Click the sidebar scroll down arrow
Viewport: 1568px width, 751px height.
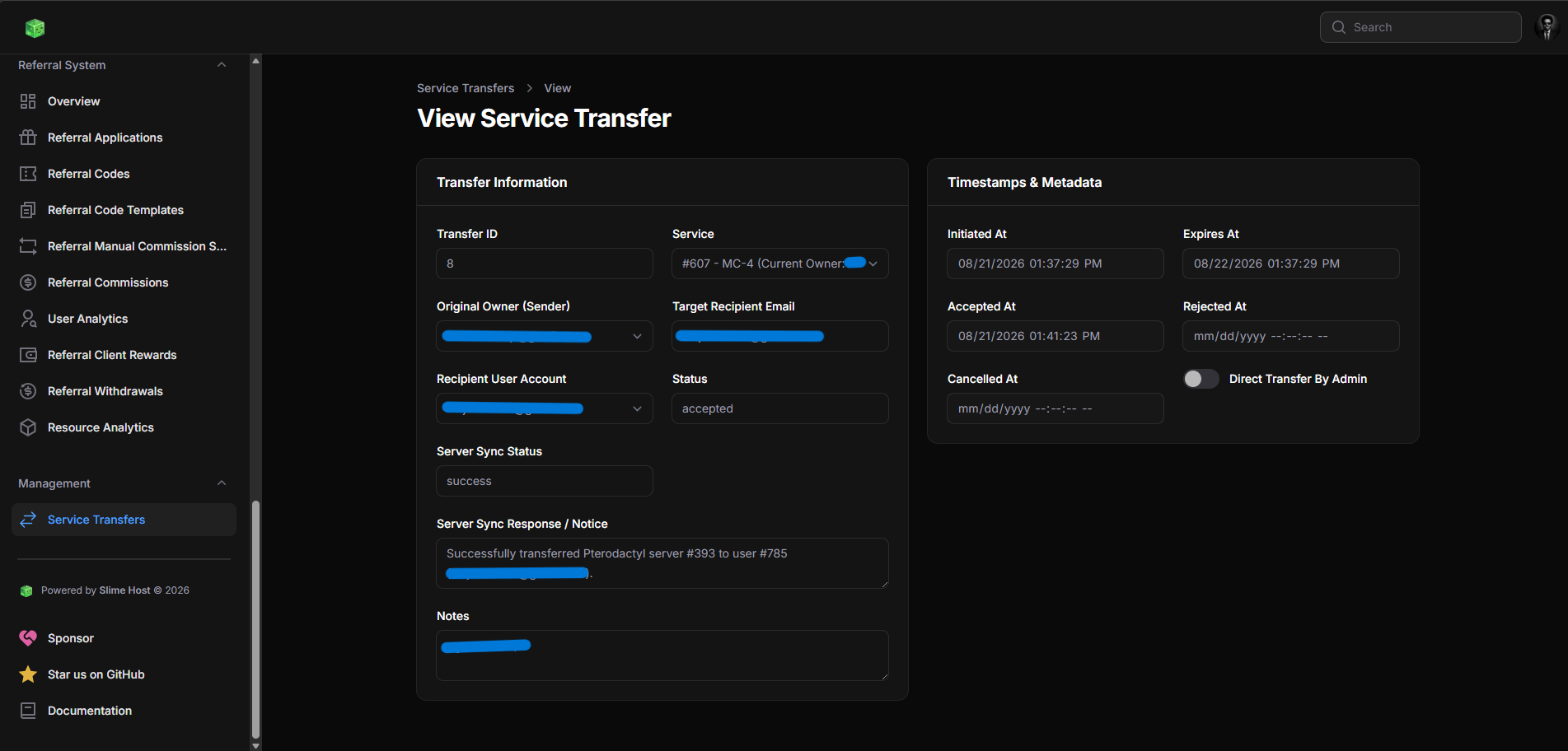(x=255, y=745)
